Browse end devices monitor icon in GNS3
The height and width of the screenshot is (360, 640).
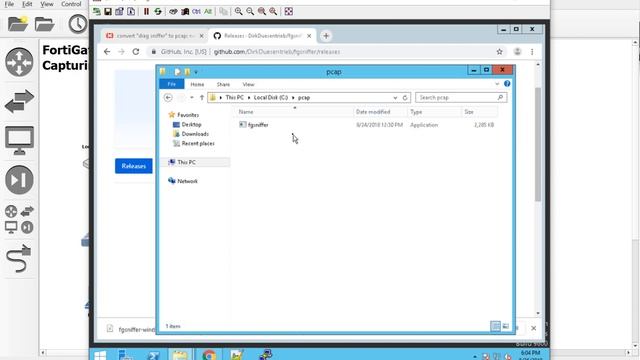19,140
